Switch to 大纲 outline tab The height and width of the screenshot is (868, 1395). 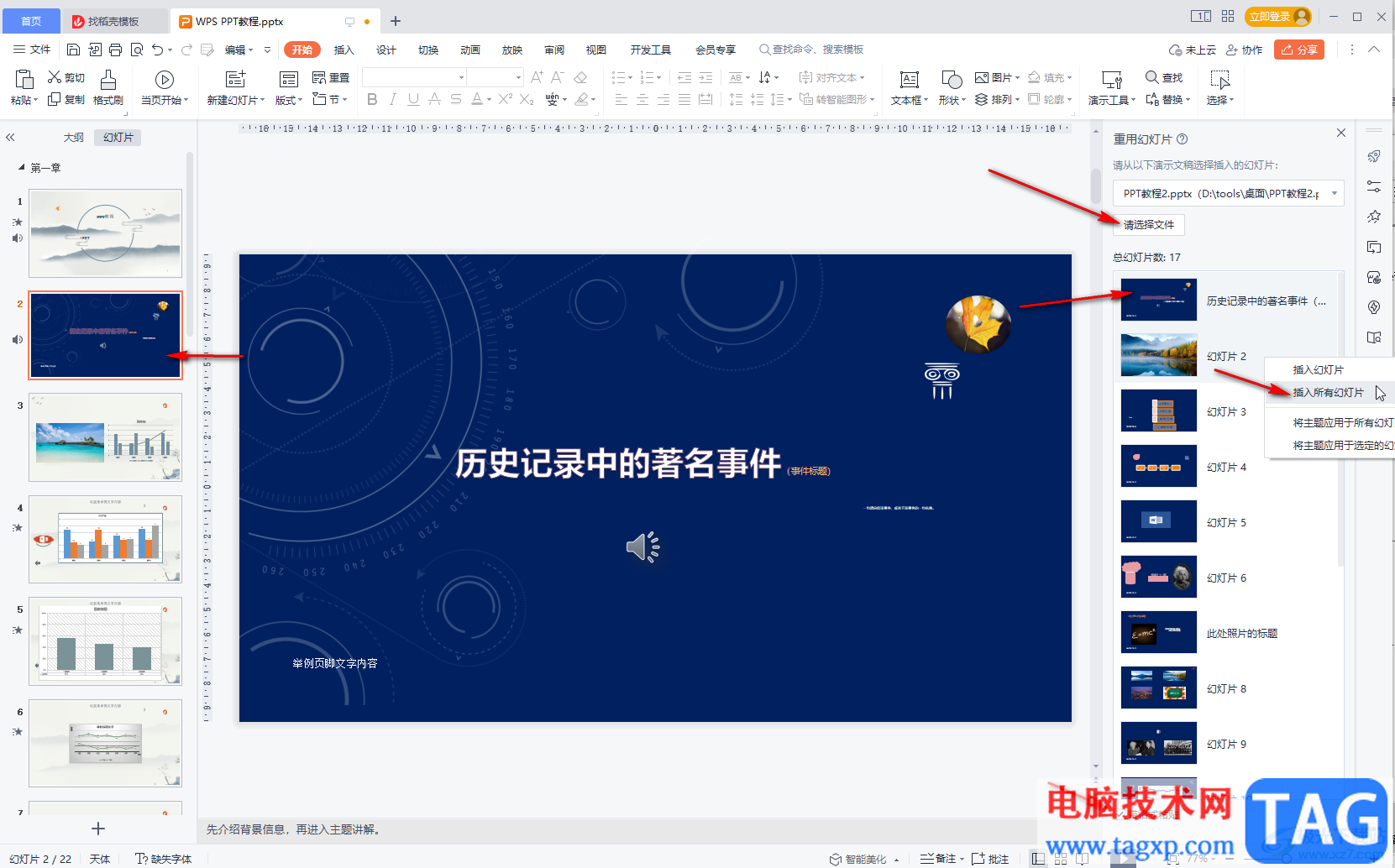coord(74,137)
